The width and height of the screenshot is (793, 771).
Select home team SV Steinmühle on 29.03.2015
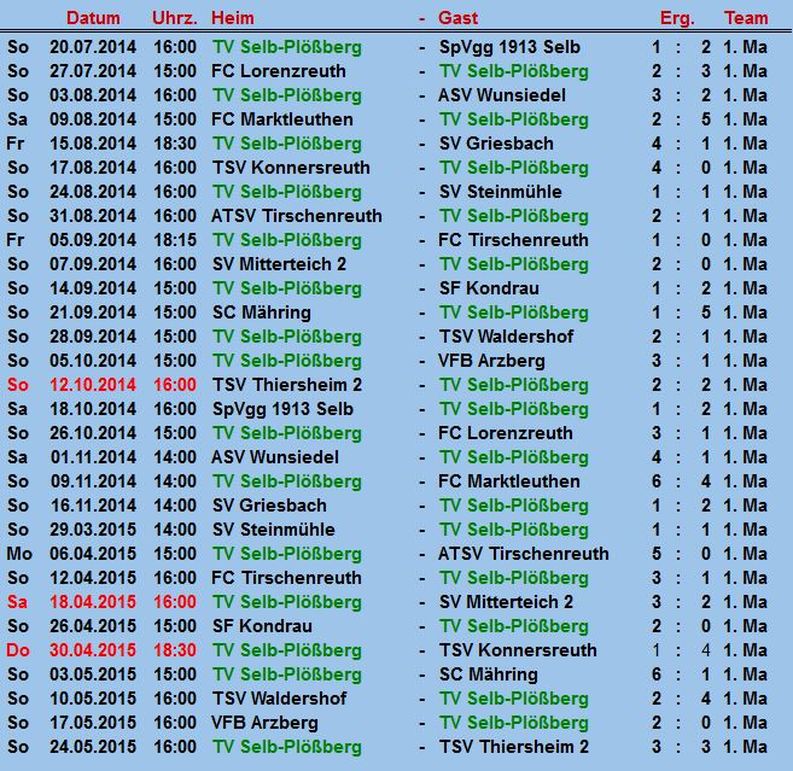(x=273, y=530)
